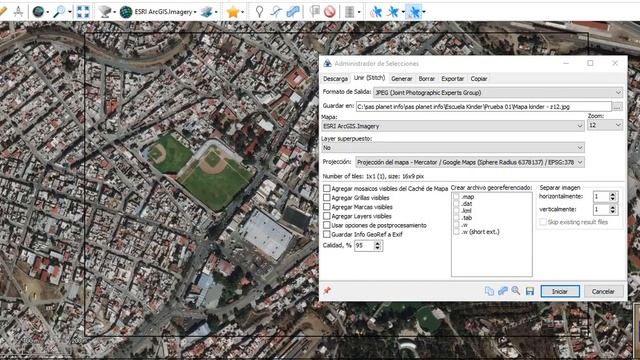The width and height of the screenshot is (640, 360).
Task: Click the horizontalmente spinner arrows
Action: (x=613, y=197)
